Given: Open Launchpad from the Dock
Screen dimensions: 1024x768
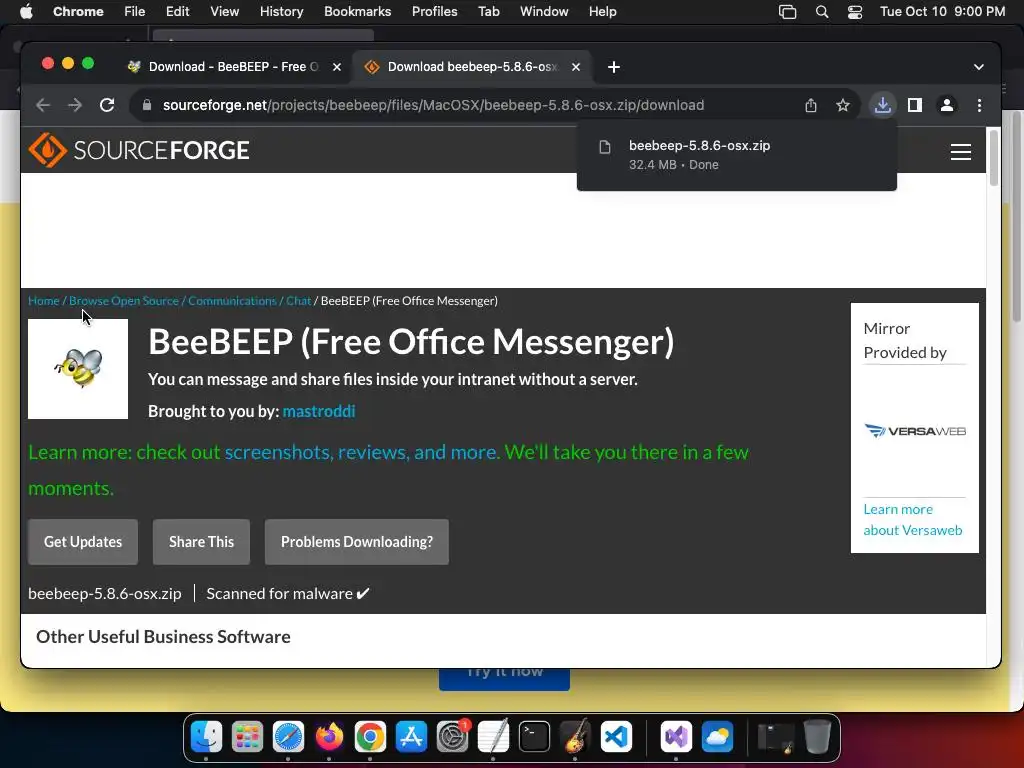Looking at the screenshot, I should coord(248,737).
